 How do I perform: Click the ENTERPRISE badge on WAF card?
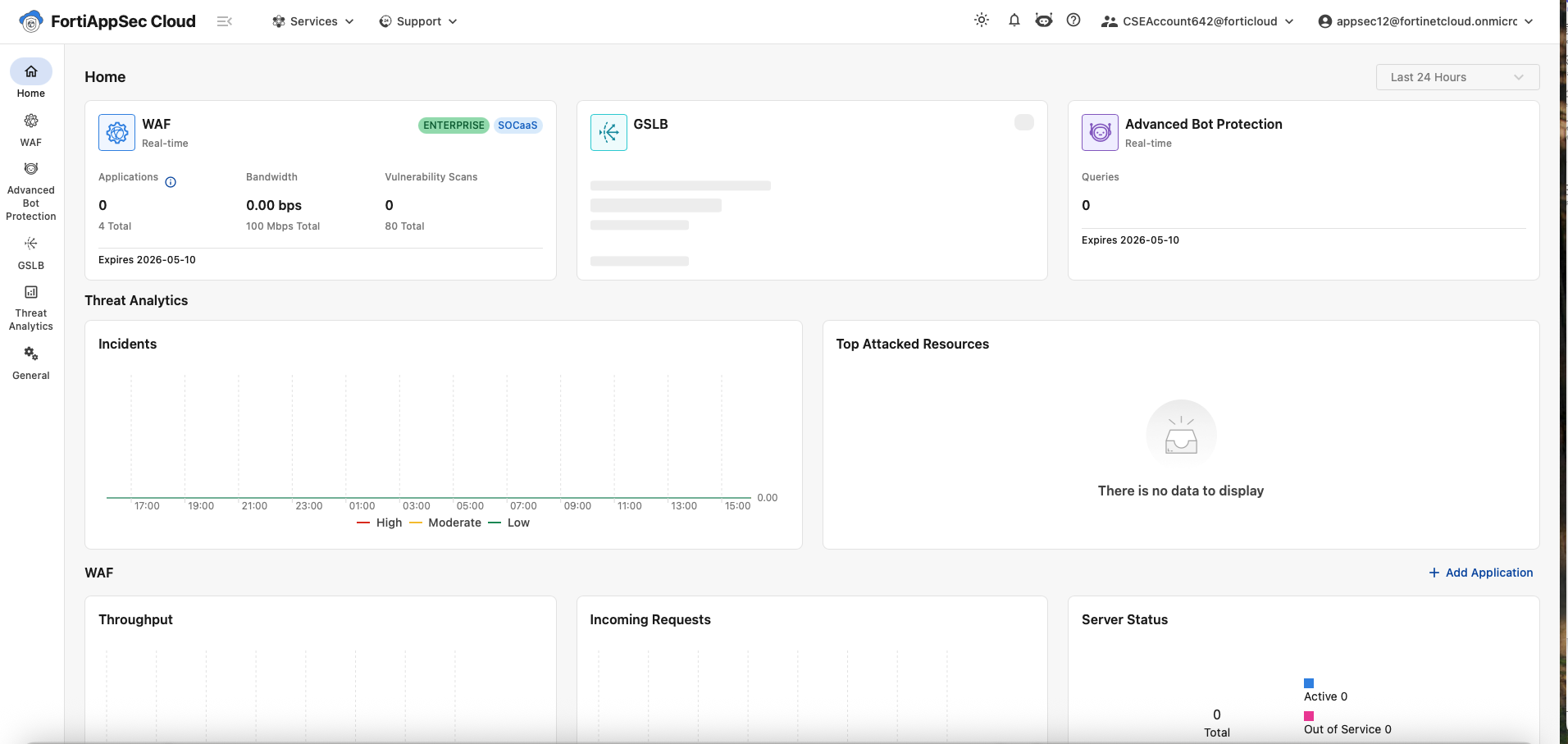tap(454, 126)
